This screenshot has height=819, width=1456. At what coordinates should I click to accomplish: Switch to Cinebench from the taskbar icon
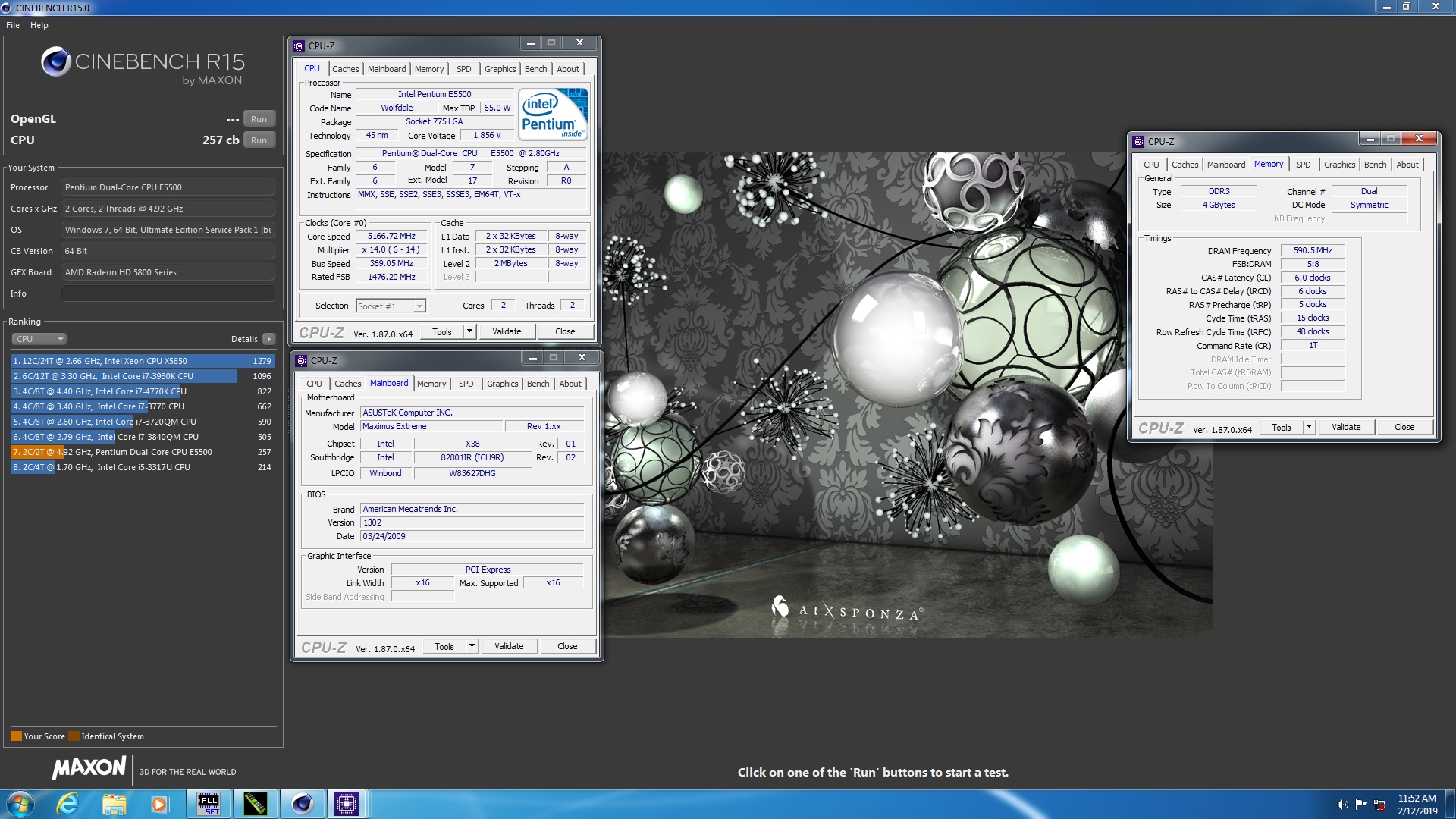pos(302,804)
